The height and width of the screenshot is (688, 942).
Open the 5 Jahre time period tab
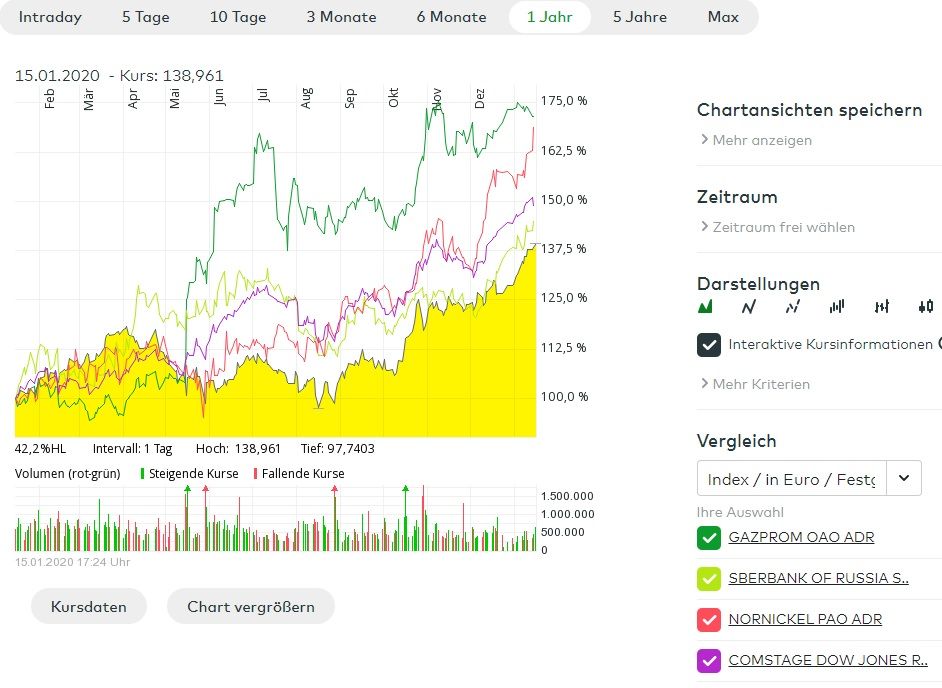click(639, 17)
